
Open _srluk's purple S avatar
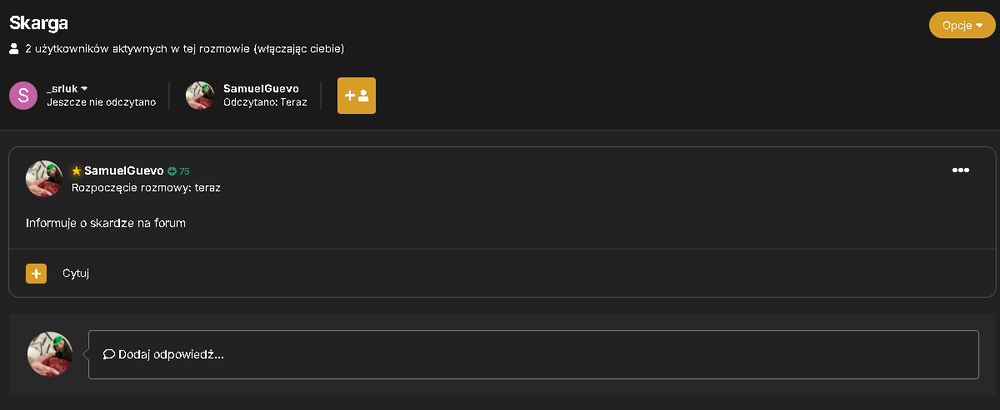pyautogui.click(x=24, y=96)
